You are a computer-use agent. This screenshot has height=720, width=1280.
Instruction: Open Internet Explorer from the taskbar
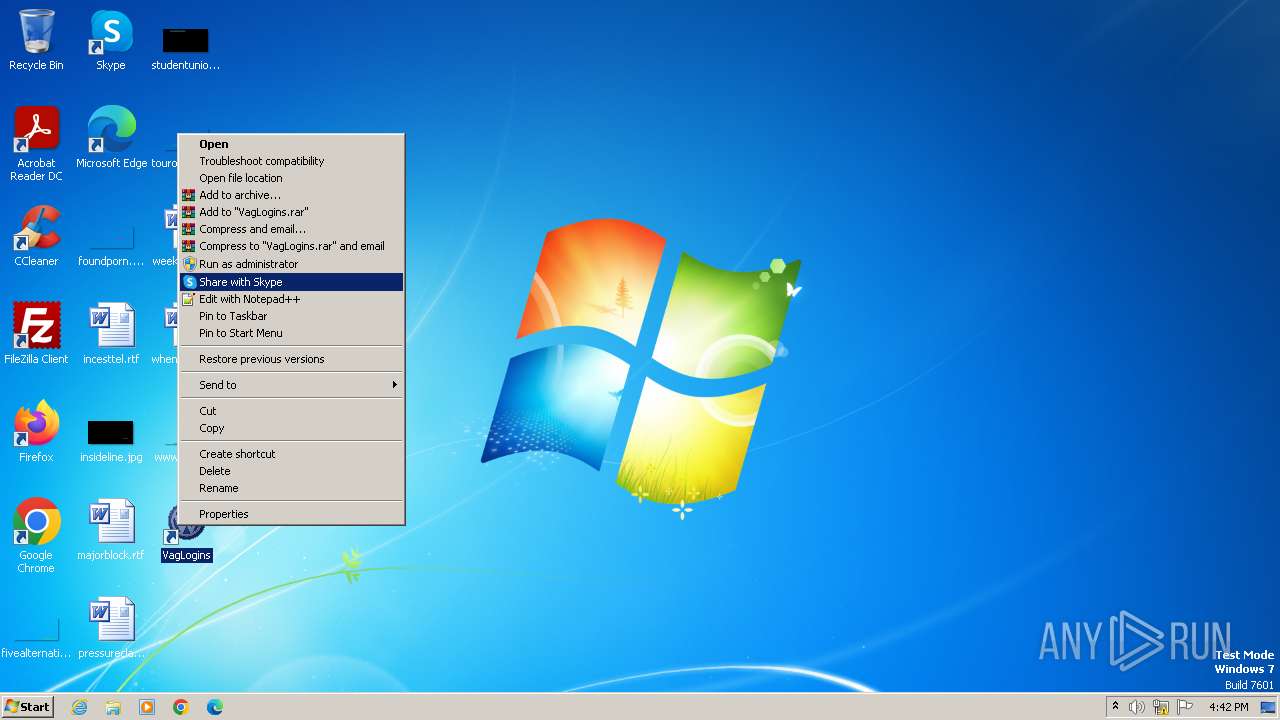click(x=79, y=707)
